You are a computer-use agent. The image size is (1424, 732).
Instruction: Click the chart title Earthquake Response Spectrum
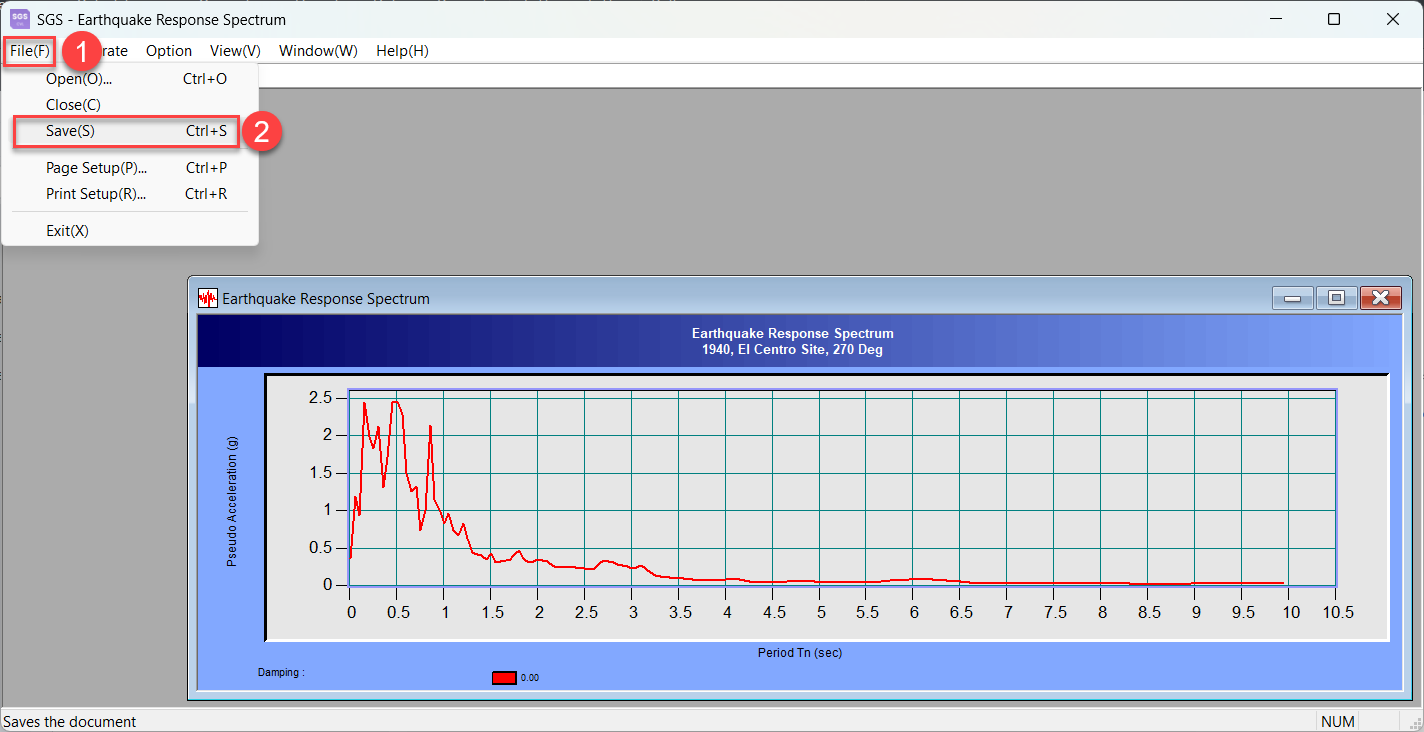pyautogui.click(x=793, y=333)
